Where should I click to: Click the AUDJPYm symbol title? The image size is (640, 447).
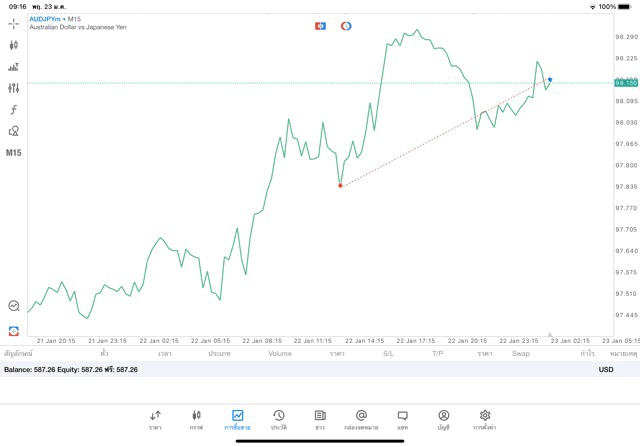click(45, 19)
